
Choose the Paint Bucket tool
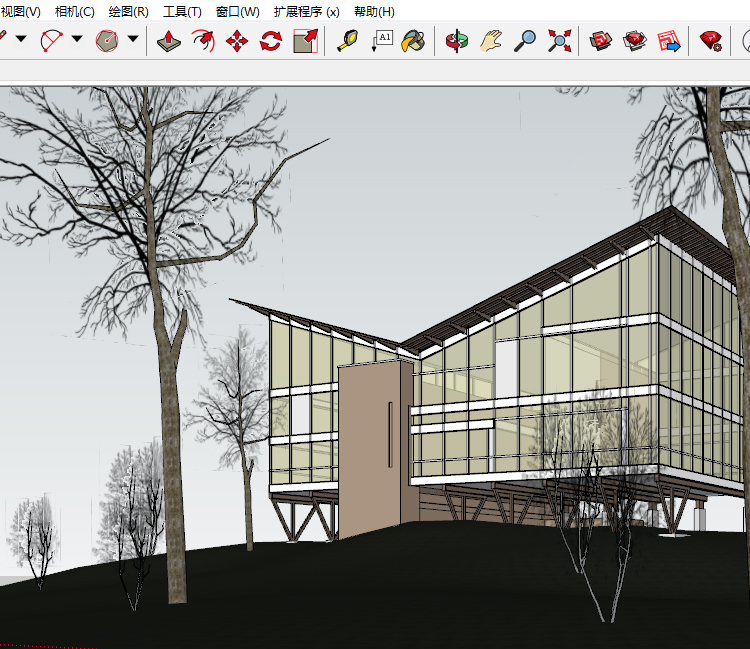point(414,41)
